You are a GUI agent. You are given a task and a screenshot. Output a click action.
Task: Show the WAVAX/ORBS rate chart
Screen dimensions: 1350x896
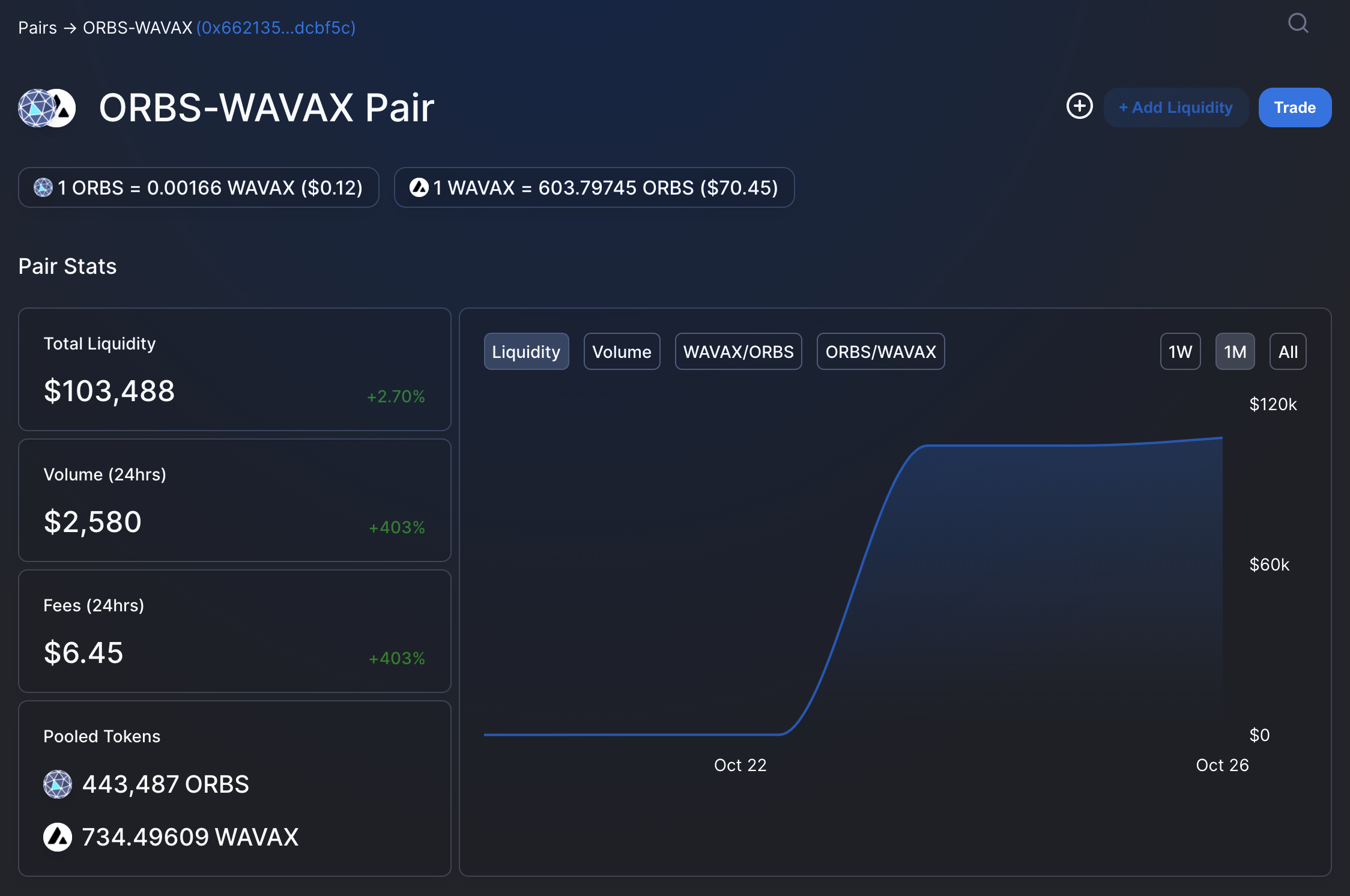click(x=738, y=351)
